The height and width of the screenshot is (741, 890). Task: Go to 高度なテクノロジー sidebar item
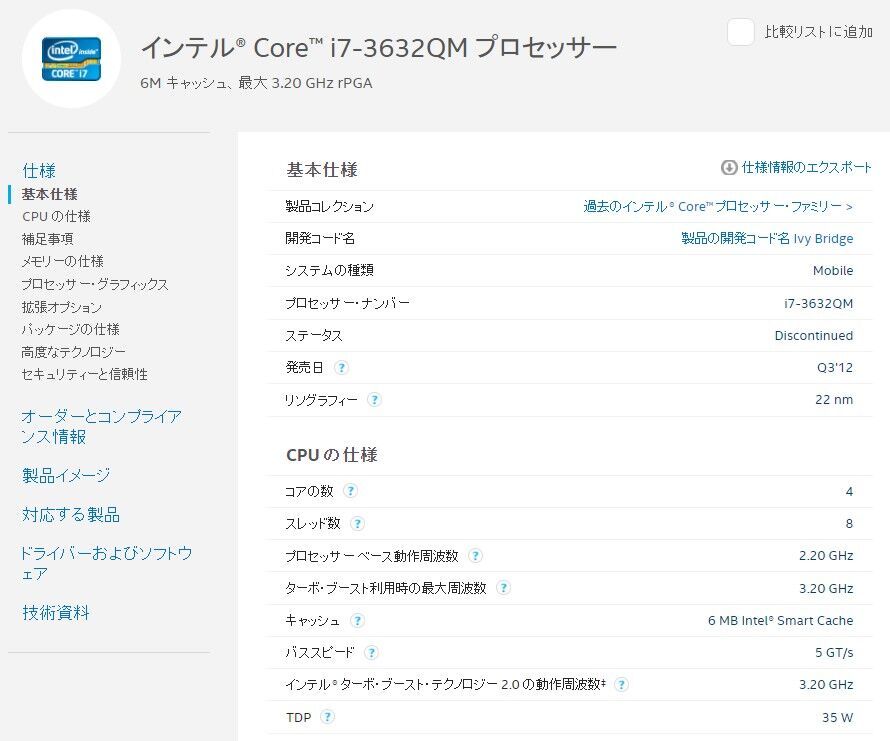point(74,352)
